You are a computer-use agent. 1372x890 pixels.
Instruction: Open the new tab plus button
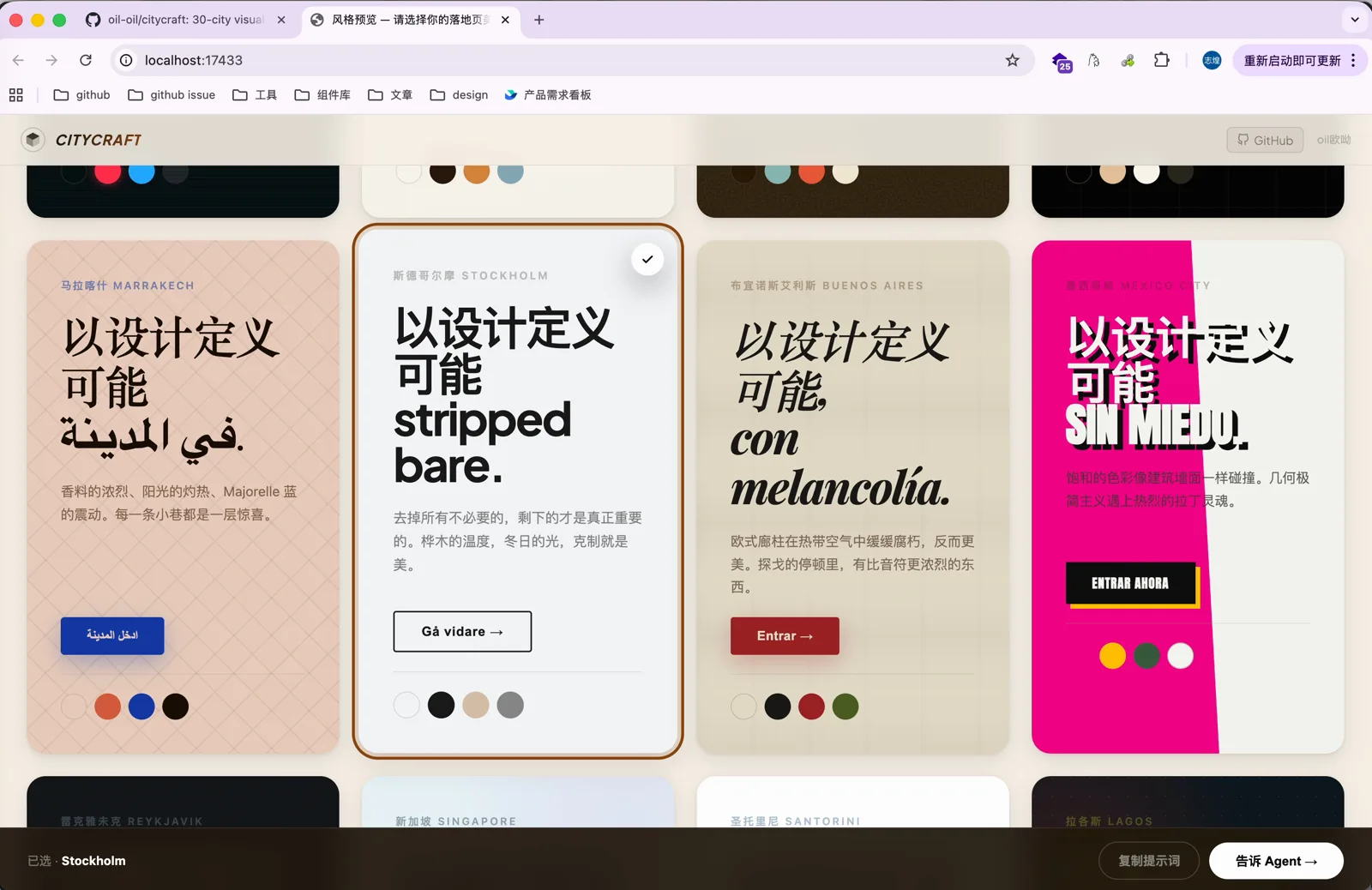pyautogui.click(x=539, y=20)
